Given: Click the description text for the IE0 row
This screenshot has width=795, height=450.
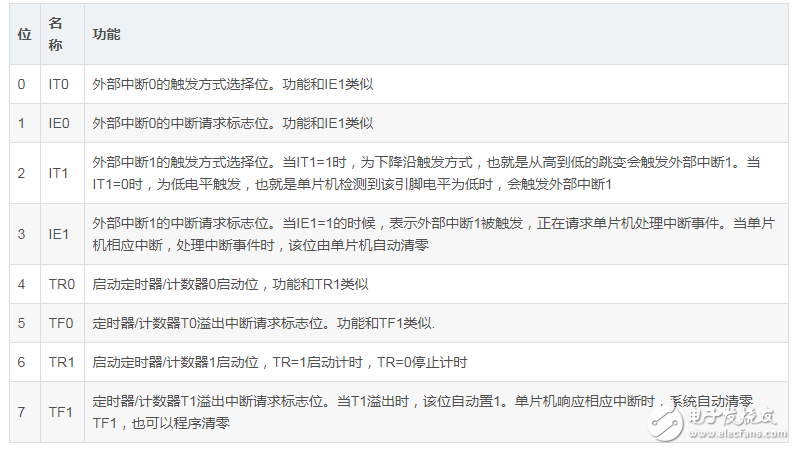Looking at the screenshot, I should click(233, 123).
